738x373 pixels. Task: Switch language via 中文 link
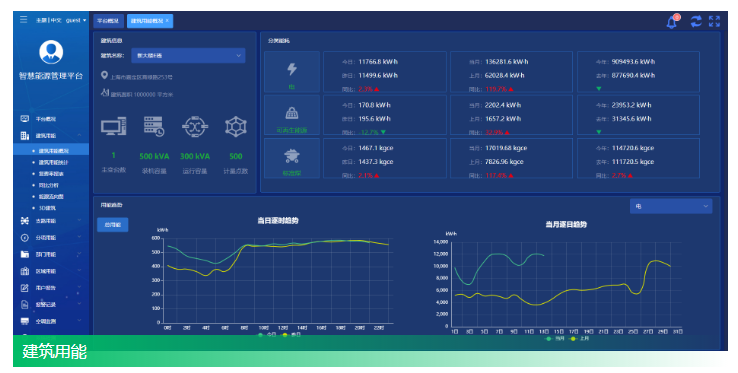click(56, 20)
